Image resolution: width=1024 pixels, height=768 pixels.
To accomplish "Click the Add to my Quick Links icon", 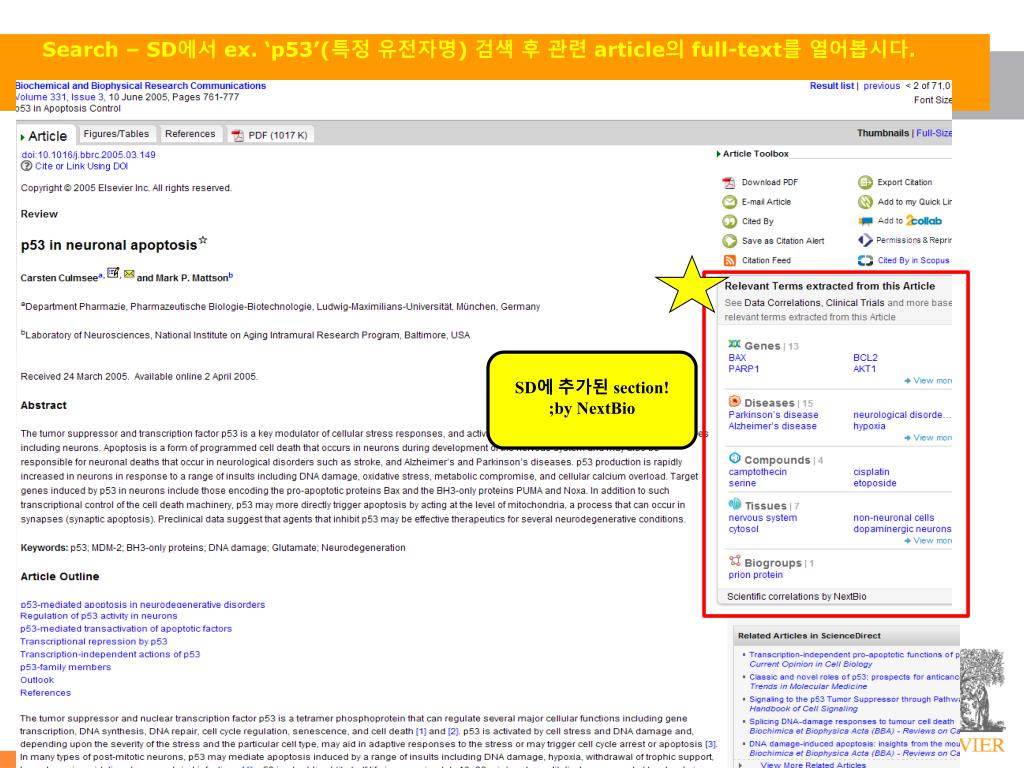I will coord(865,202).
